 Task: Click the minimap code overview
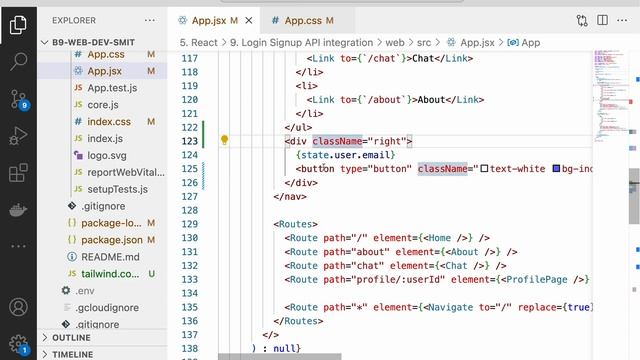click(610, 96)
